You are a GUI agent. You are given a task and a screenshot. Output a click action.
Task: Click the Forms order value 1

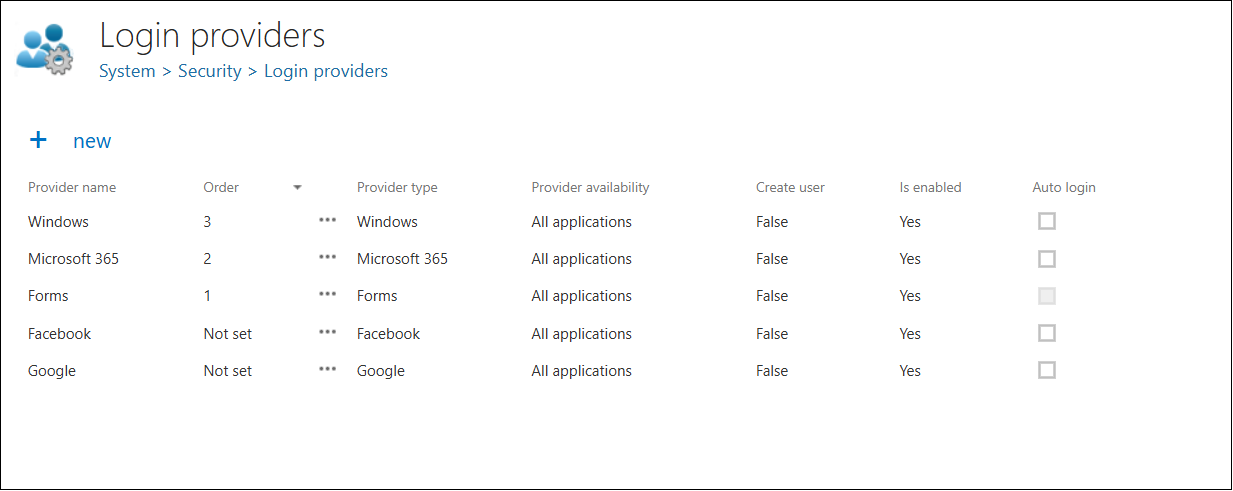[207, 296]
